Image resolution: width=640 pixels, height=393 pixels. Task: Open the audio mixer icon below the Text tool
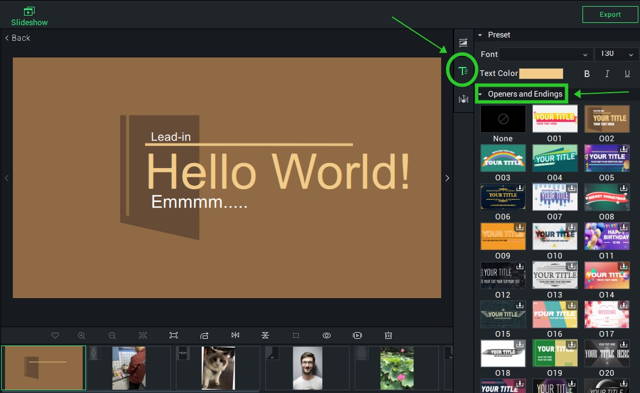click(463, 99)
